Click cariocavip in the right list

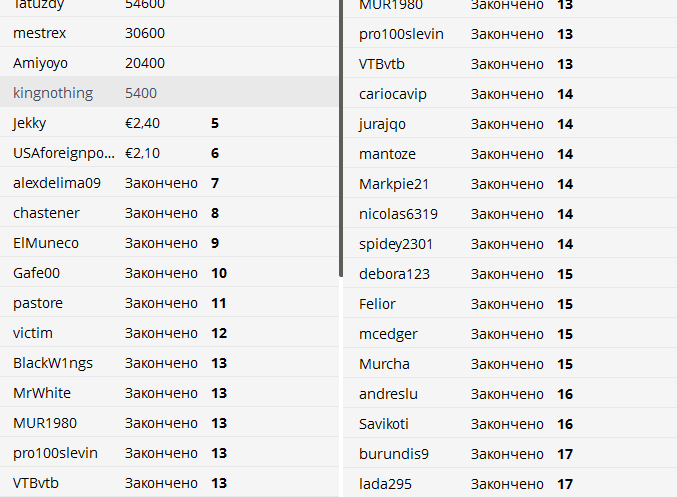point(510,94)
